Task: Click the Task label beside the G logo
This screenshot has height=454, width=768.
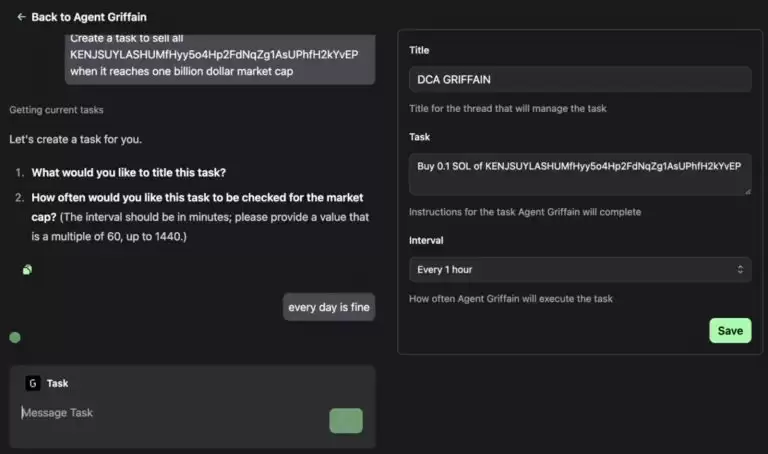Action: pos(58,383)
